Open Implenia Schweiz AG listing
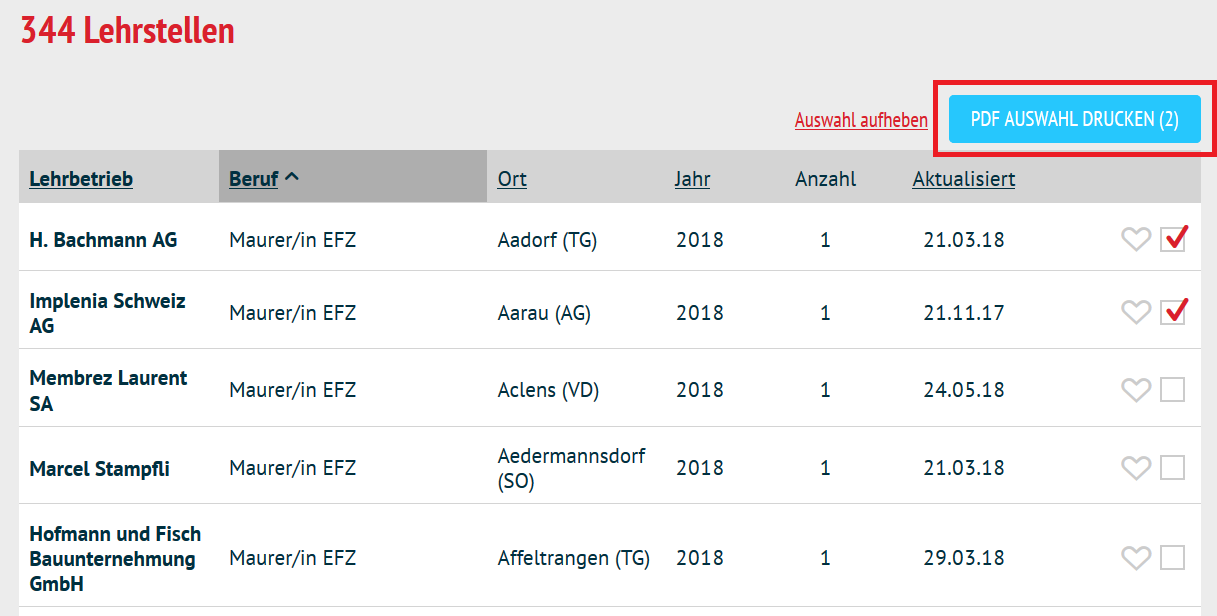The image size is (1217, 616). point(107,313)
